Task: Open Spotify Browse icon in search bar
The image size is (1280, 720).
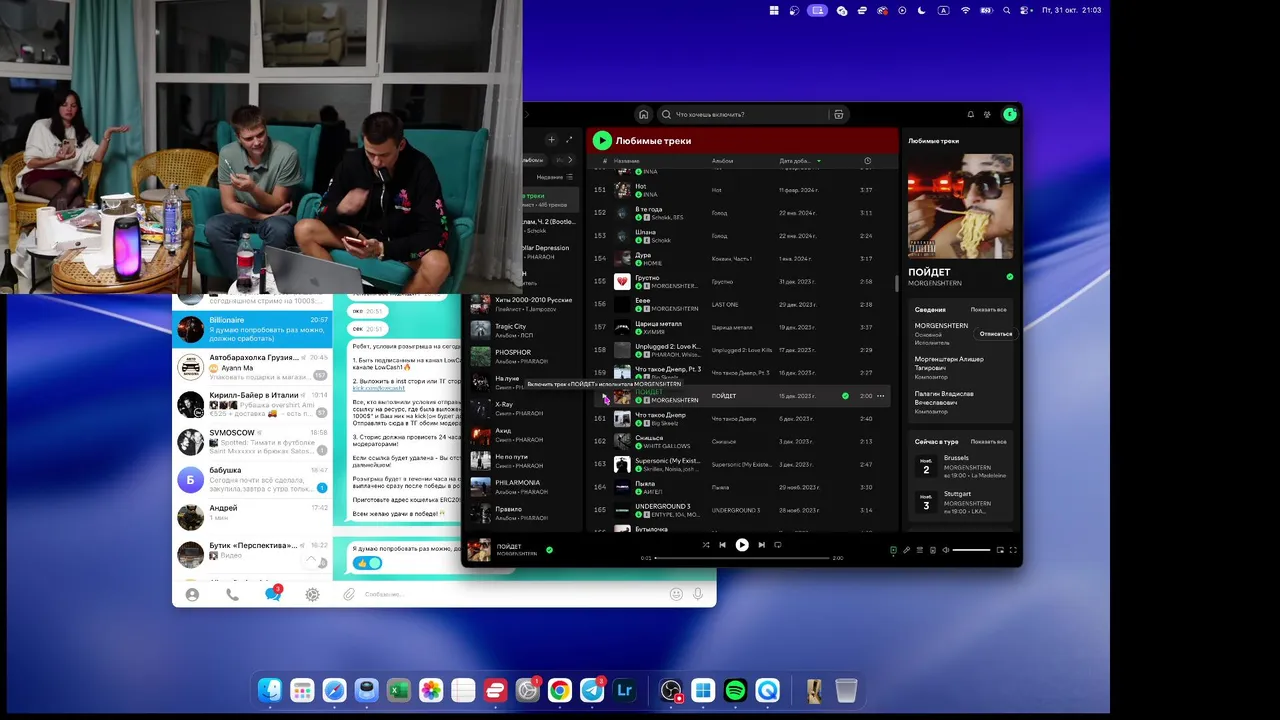Action: tap(839, 114)
